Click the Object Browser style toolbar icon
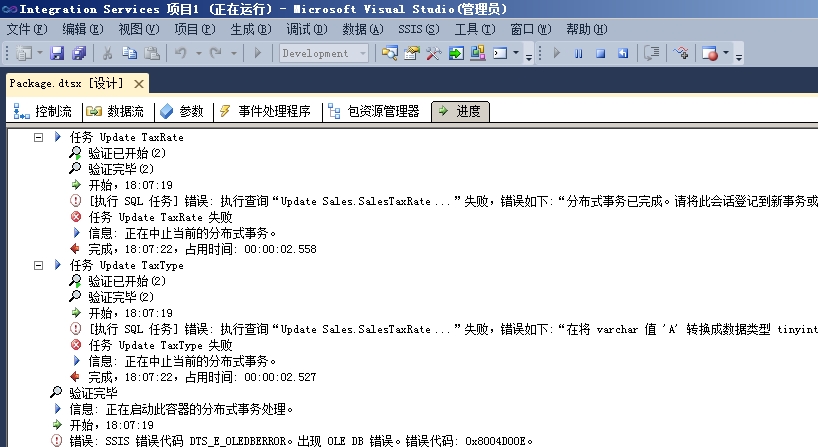Image resolution: width=818 pixels, height=447 pixels. [478, 53]
